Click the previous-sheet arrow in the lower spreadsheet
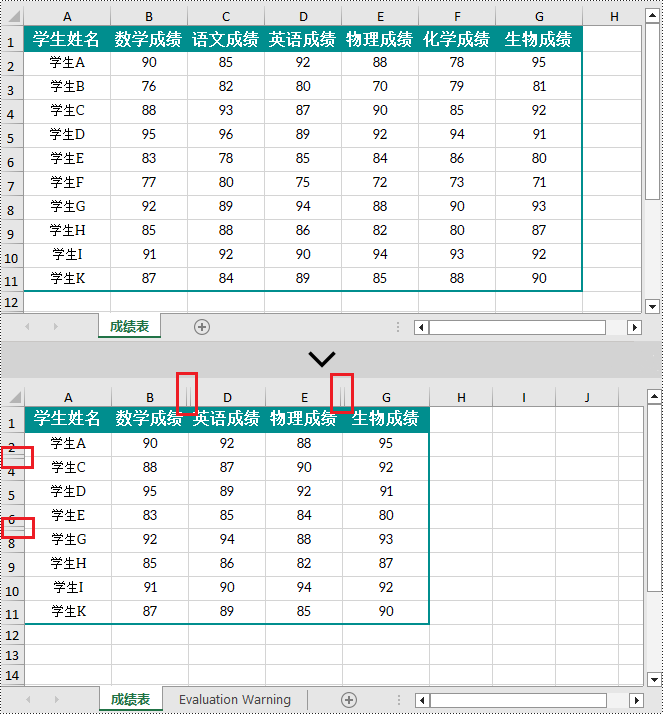Image resolution: width=663 pixels, height=714 pixels. click(x=28, y=699)
